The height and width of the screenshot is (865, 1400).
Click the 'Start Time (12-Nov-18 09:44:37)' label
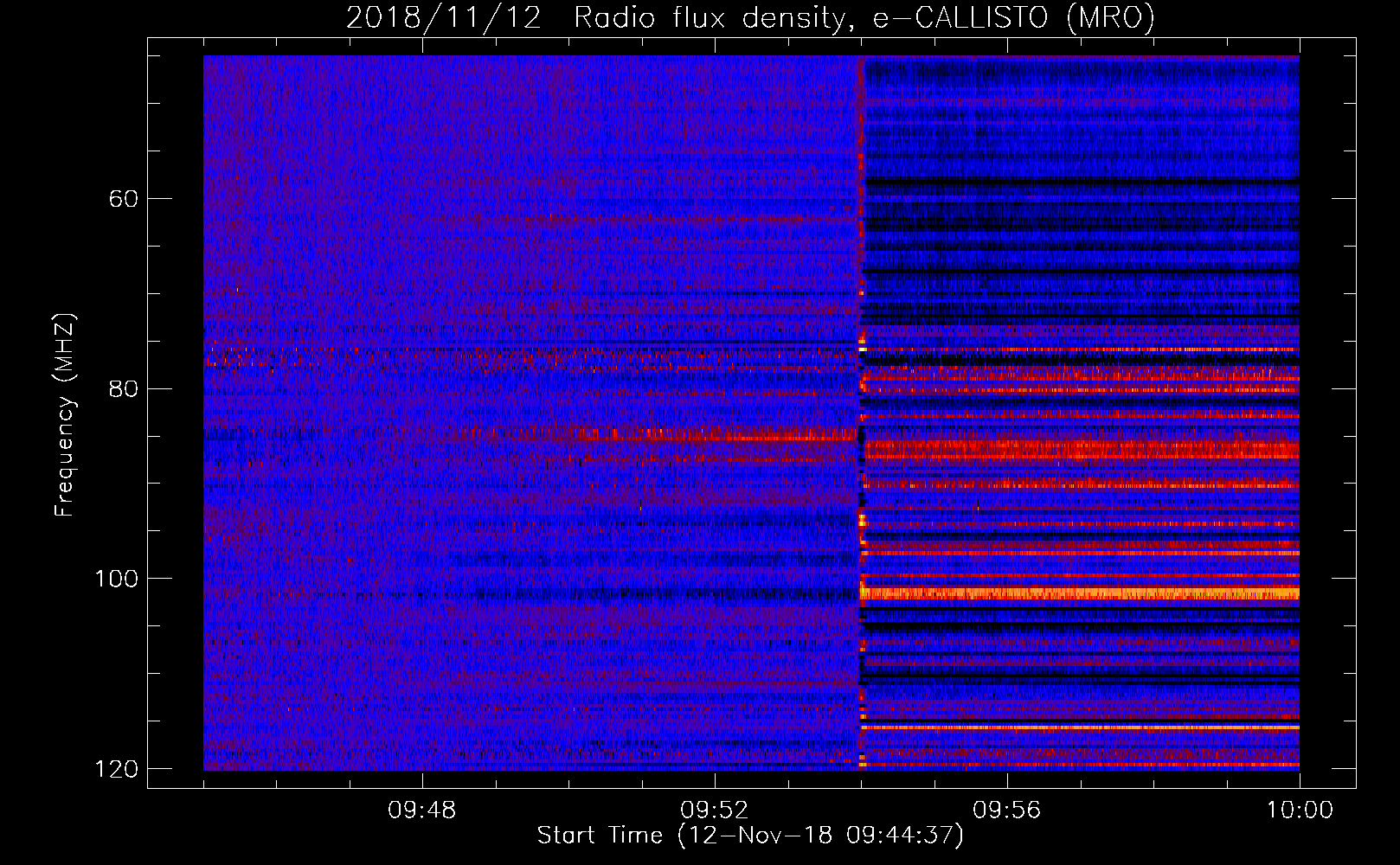tap(750, 836)
